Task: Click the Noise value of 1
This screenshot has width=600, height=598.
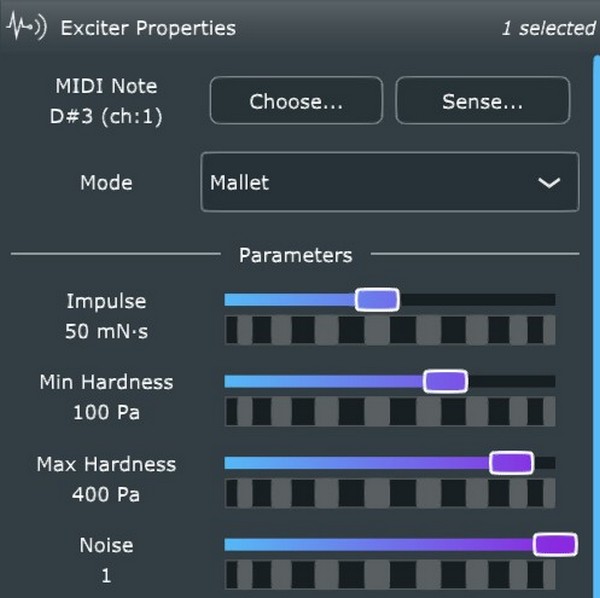Action: pyautogui.click(x=106, y=576)
